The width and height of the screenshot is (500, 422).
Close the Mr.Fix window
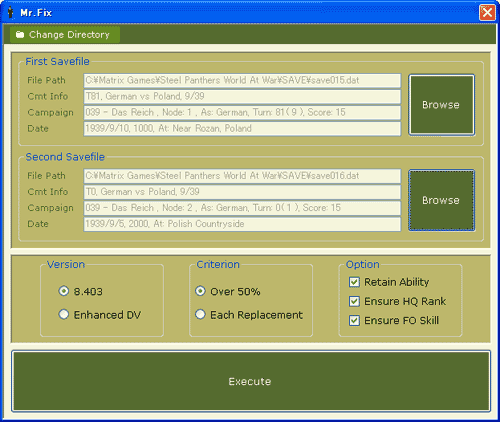pyautogui.click(x=487, y=13)
